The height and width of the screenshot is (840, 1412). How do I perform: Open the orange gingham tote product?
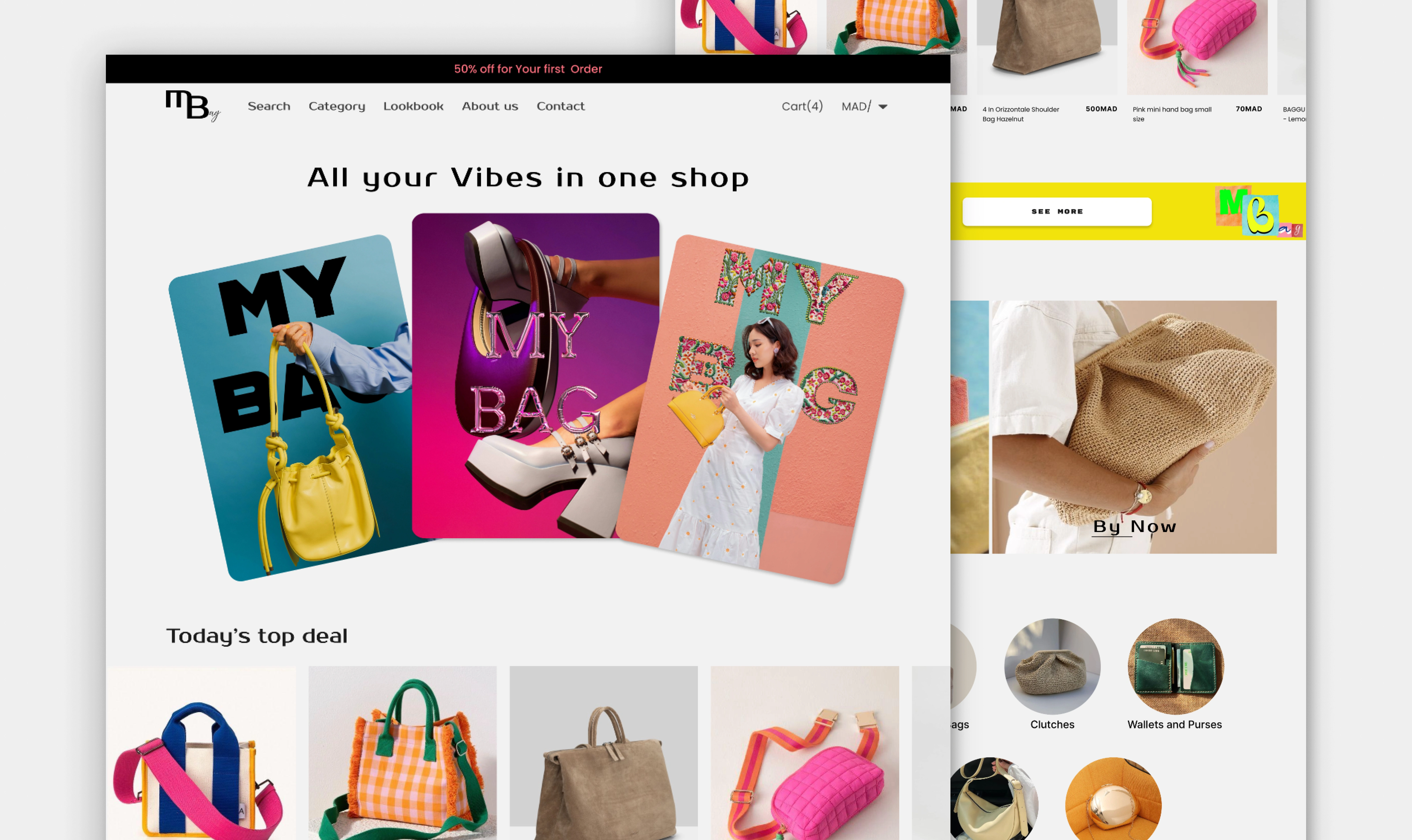click(x=403, y=753)
